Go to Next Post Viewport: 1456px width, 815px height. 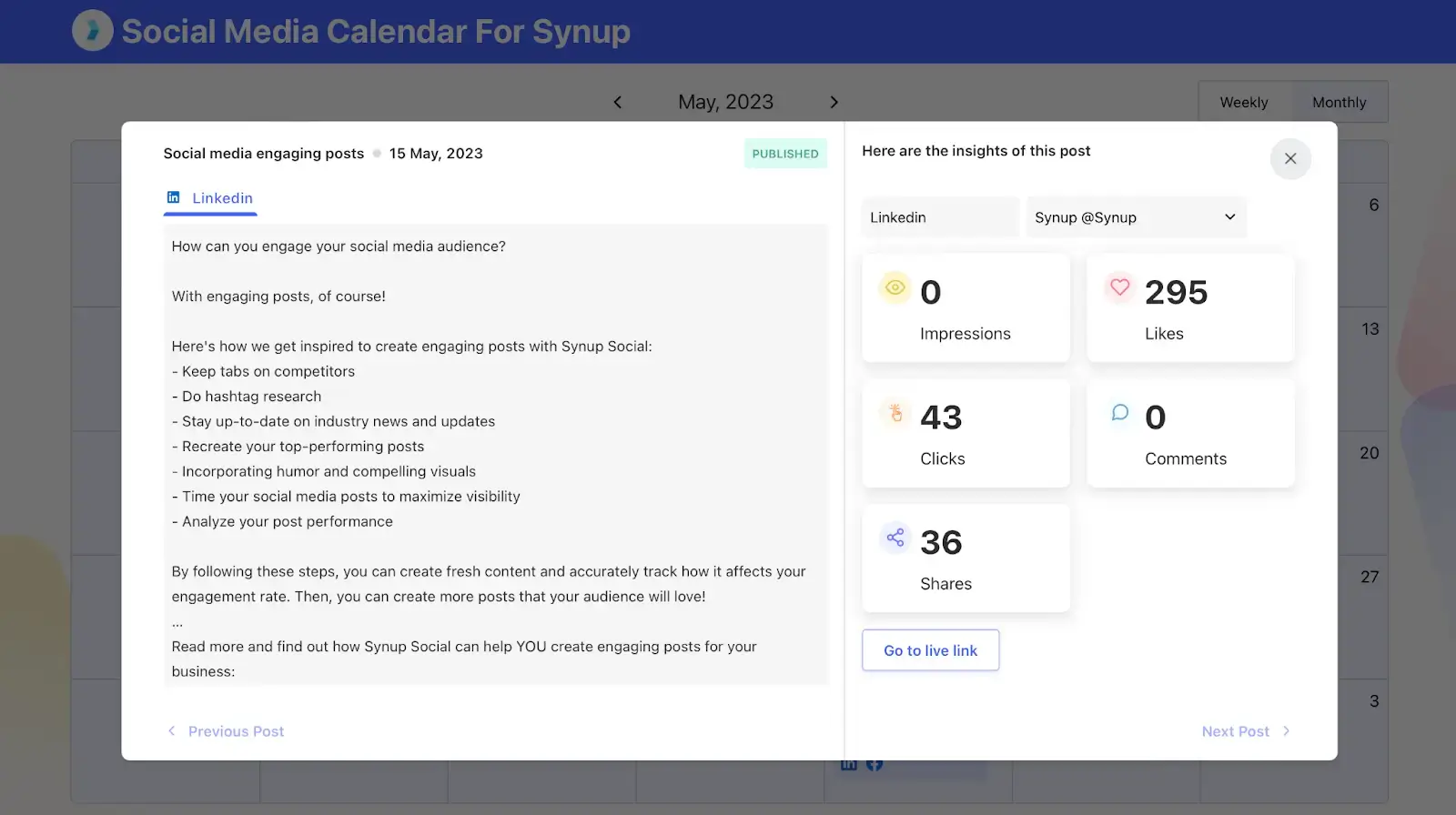pos(1246,731)
